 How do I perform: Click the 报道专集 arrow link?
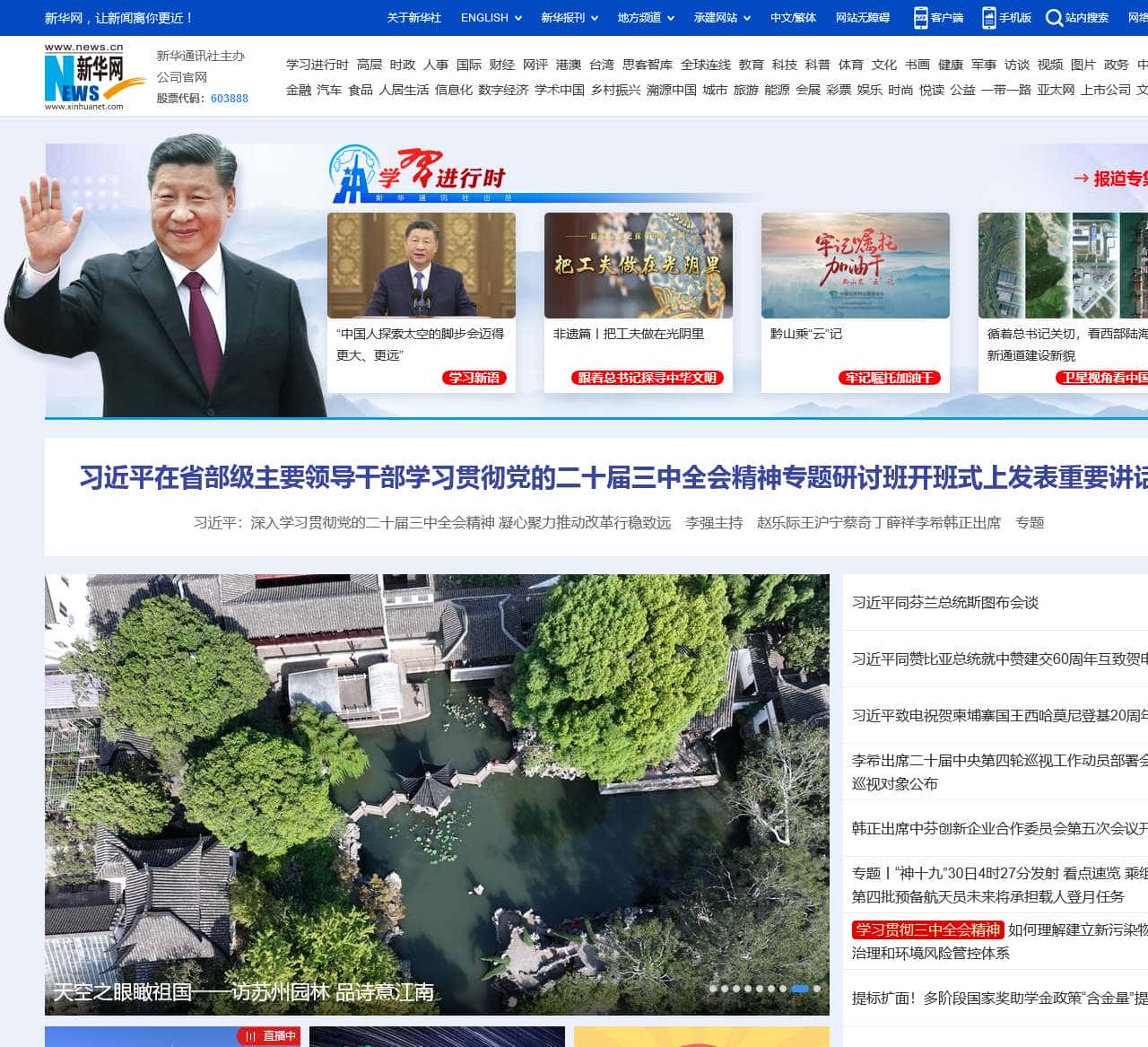click(1110, 179)
